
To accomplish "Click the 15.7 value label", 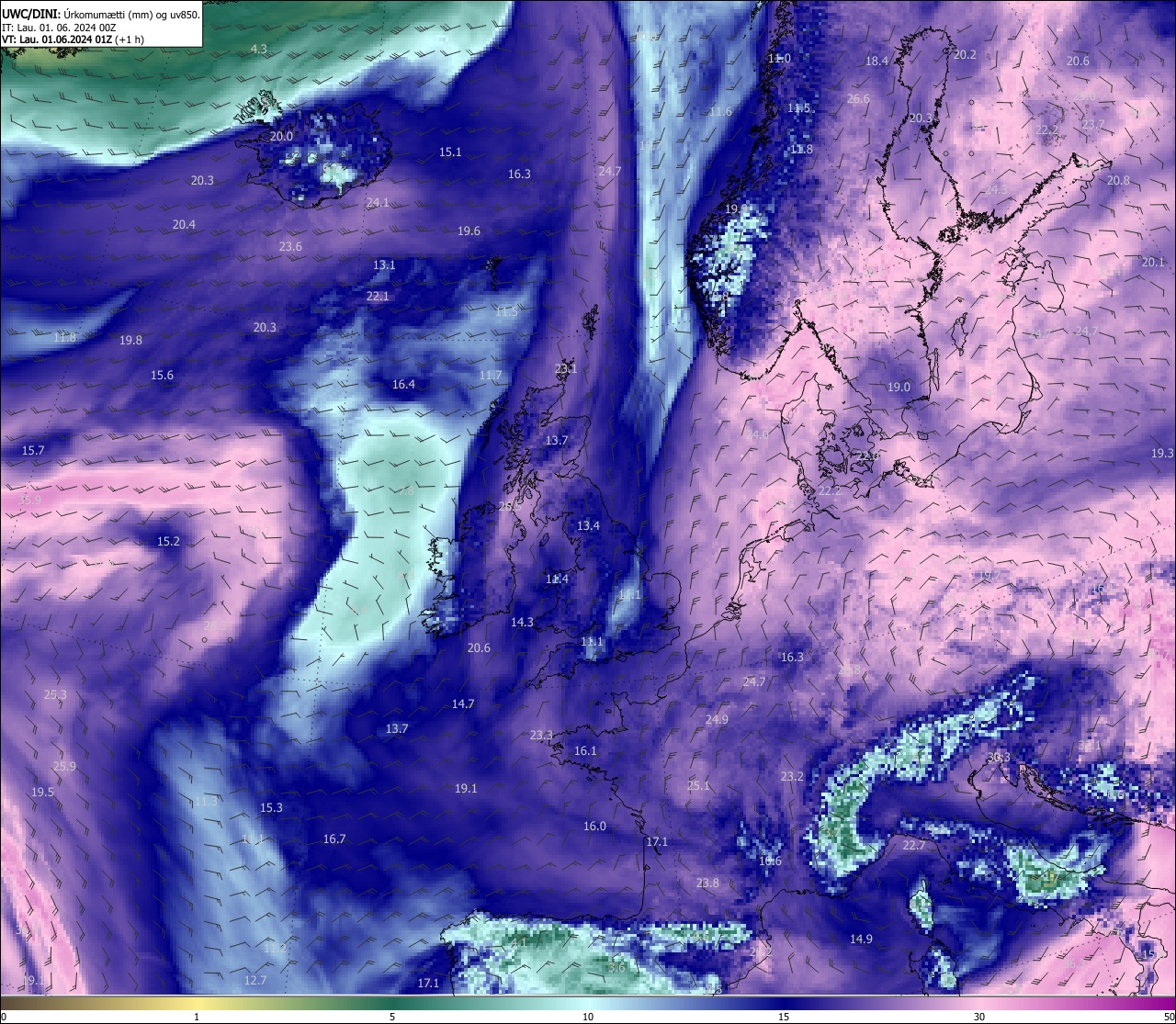I will point(33,450).
